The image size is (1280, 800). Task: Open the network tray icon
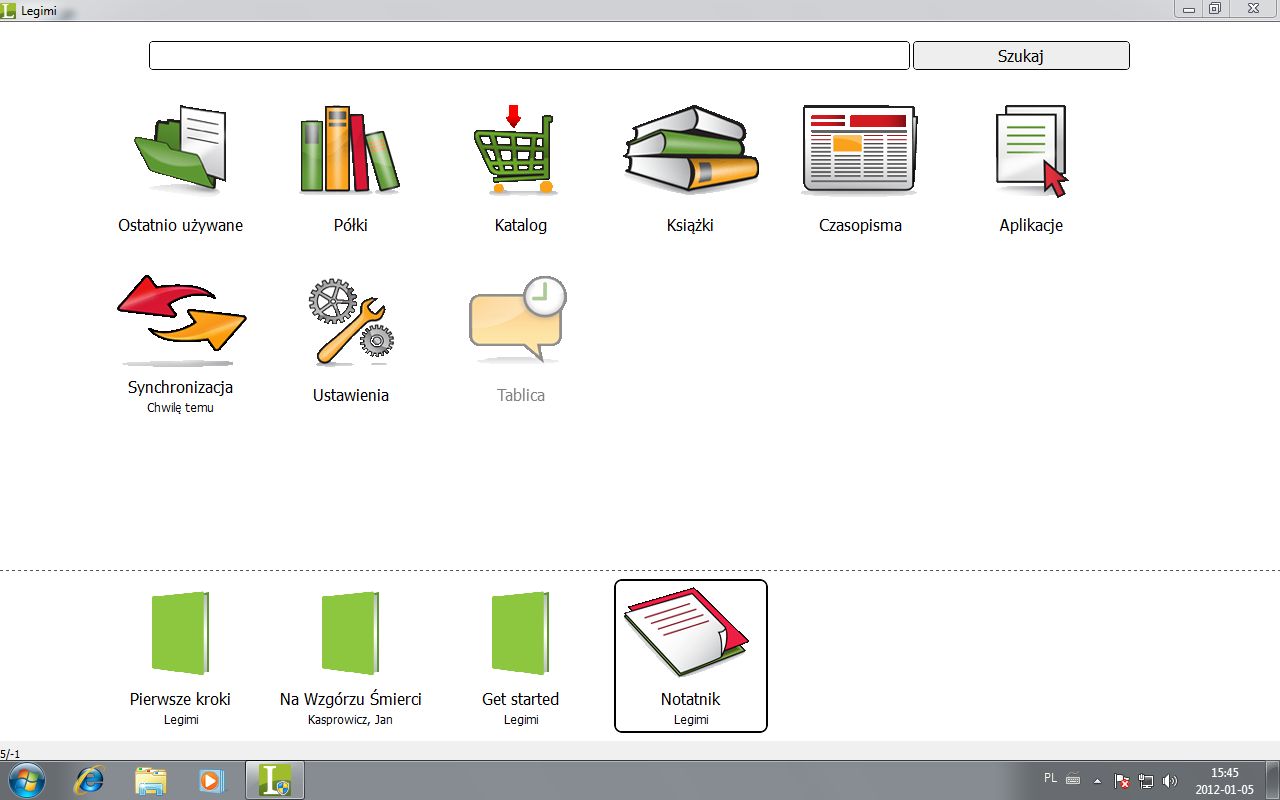click(1147, 780)
